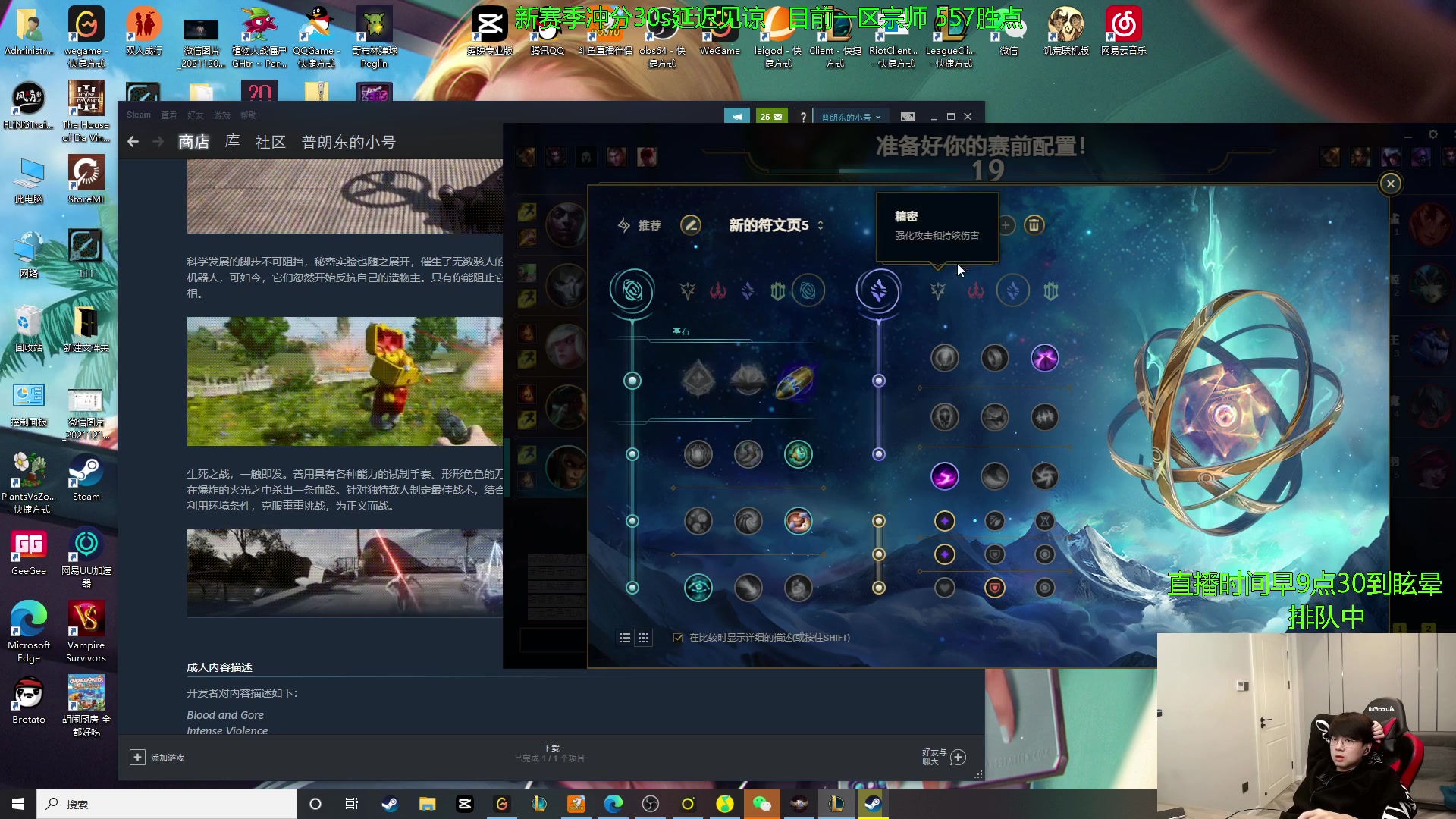1456x819 pixels.
Task: Select the Precision secondary path icon
Action: point(938,290)
